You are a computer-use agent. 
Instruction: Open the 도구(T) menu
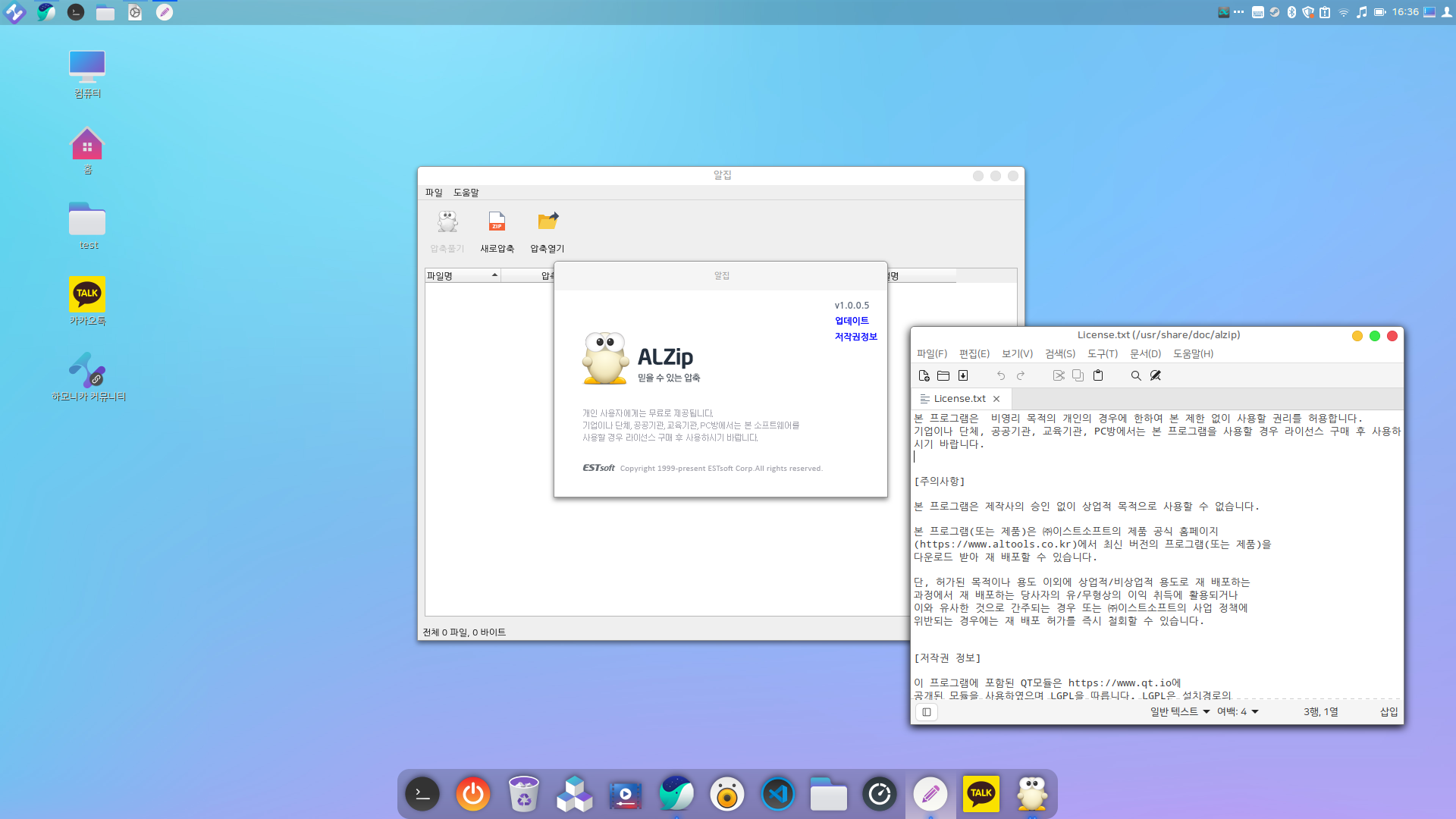tap(1103, 354)
